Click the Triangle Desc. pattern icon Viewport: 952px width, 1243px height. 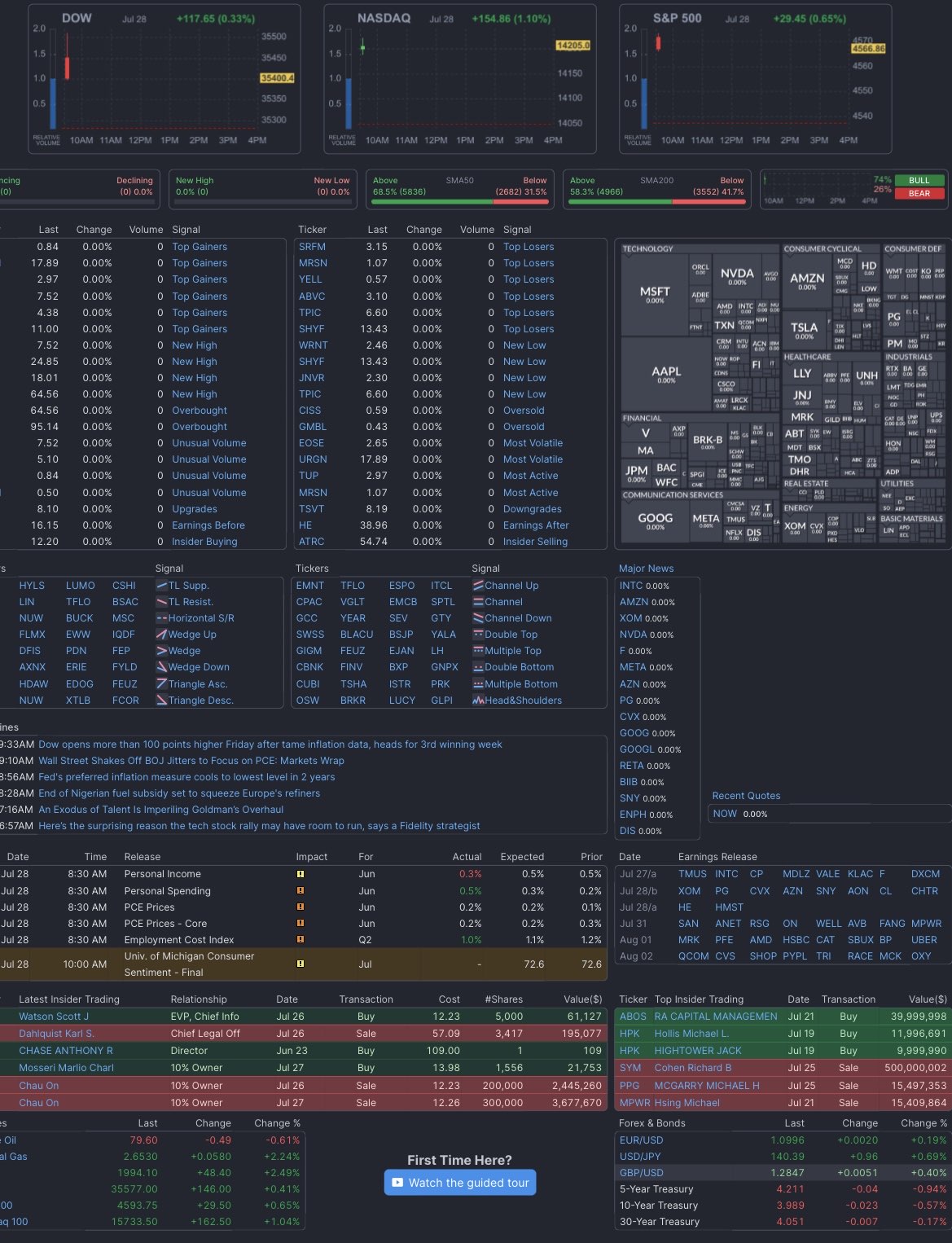(161, 701)
